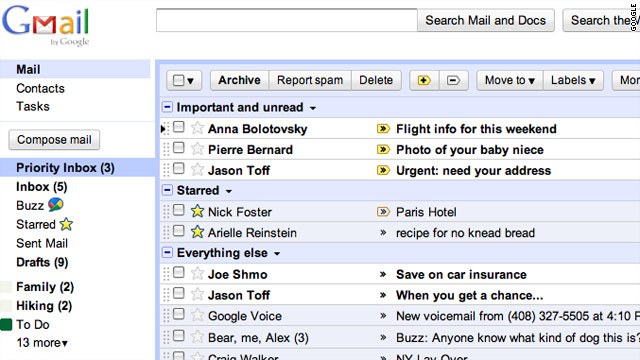Open Drafts (9)
The width and height of the screenshot is (640, 360).
[42, 262]
